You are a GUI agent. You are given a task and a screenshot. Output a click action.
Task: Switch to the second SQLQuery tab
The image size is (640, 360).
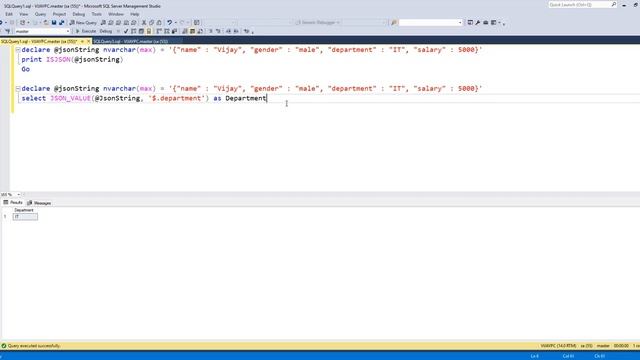(x=131, y=41)
